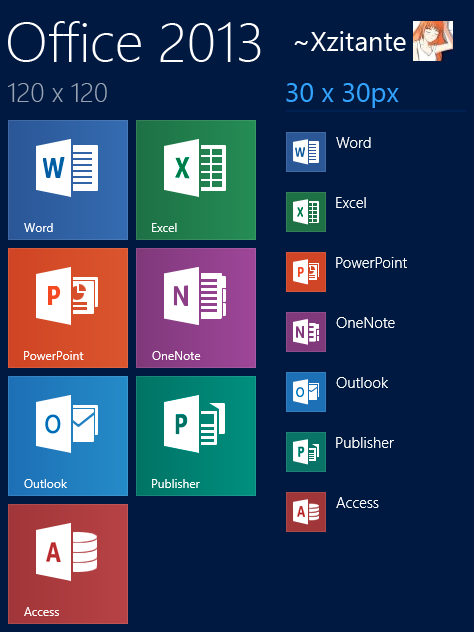
Task: Open the large OneNote tile
Action: [x=196, y=308]
